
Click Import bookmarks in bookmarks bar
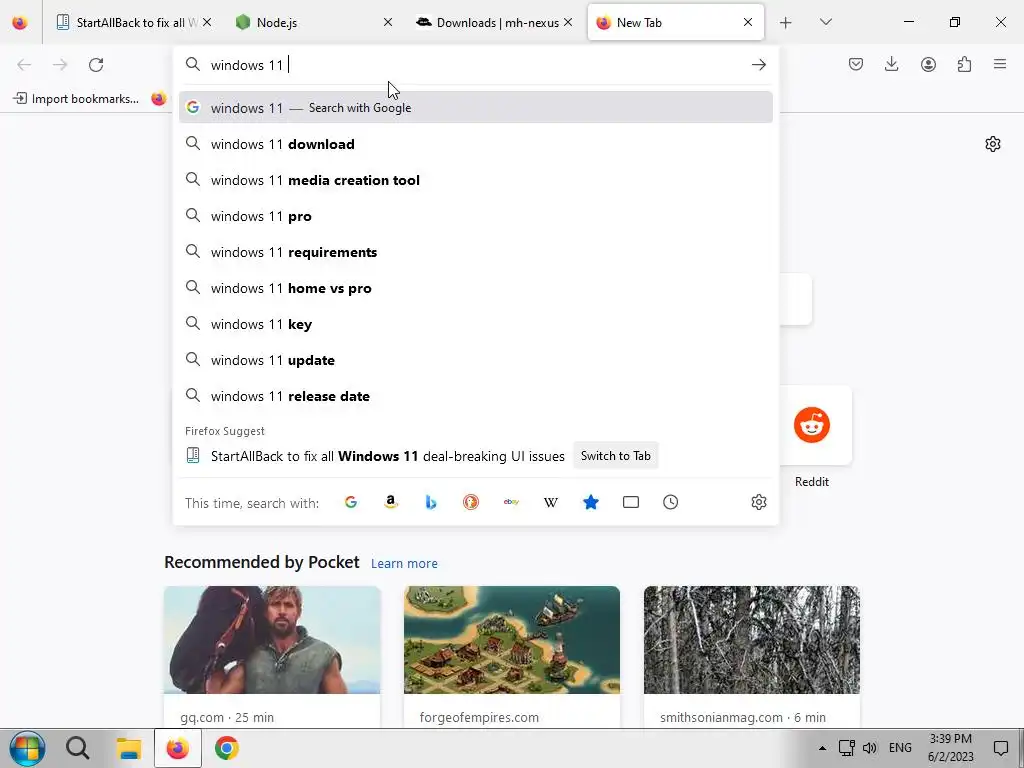coord(76,99)
